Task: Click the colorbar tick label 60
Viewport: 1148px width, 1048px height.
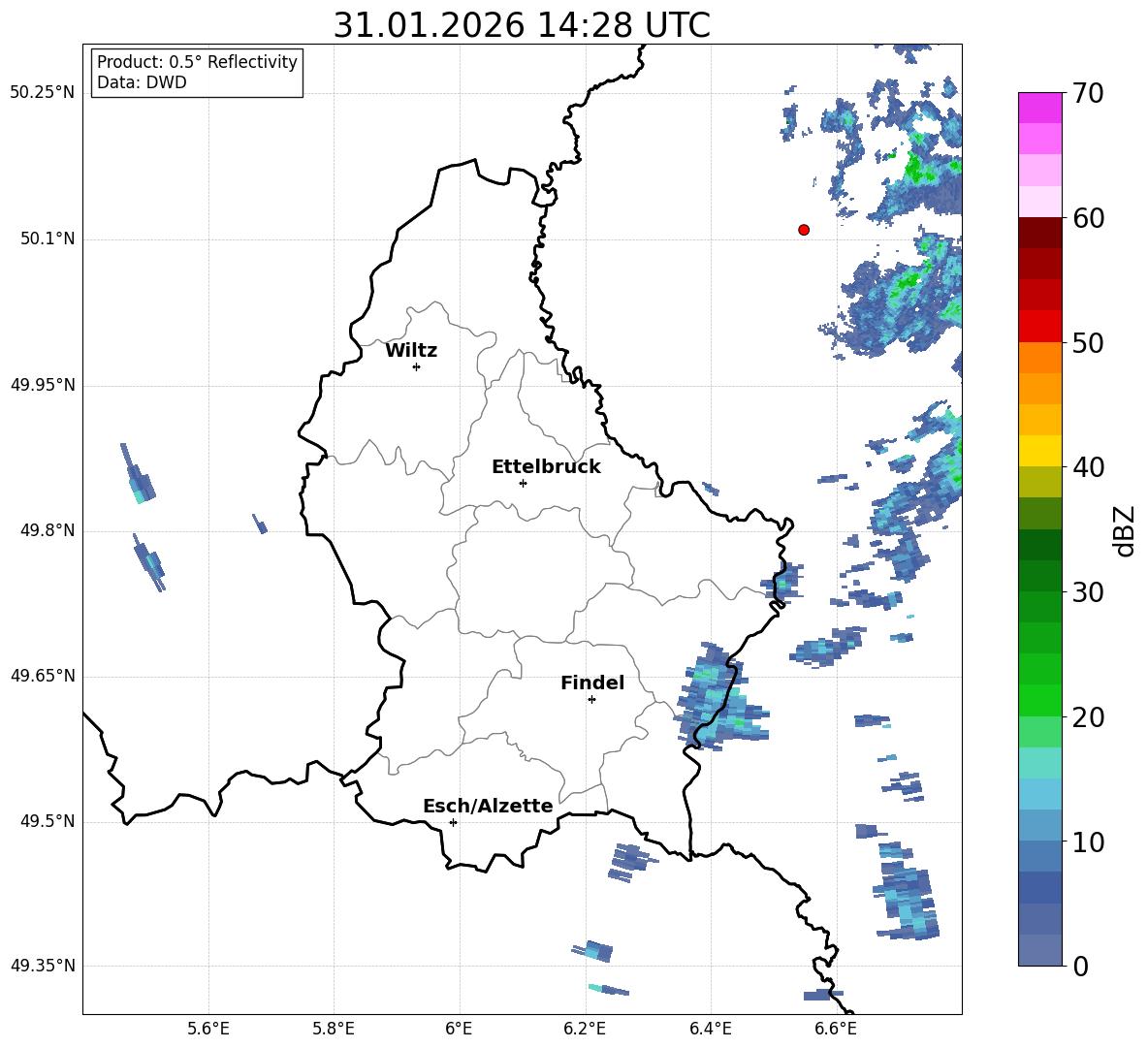Action: [1088, 218]
